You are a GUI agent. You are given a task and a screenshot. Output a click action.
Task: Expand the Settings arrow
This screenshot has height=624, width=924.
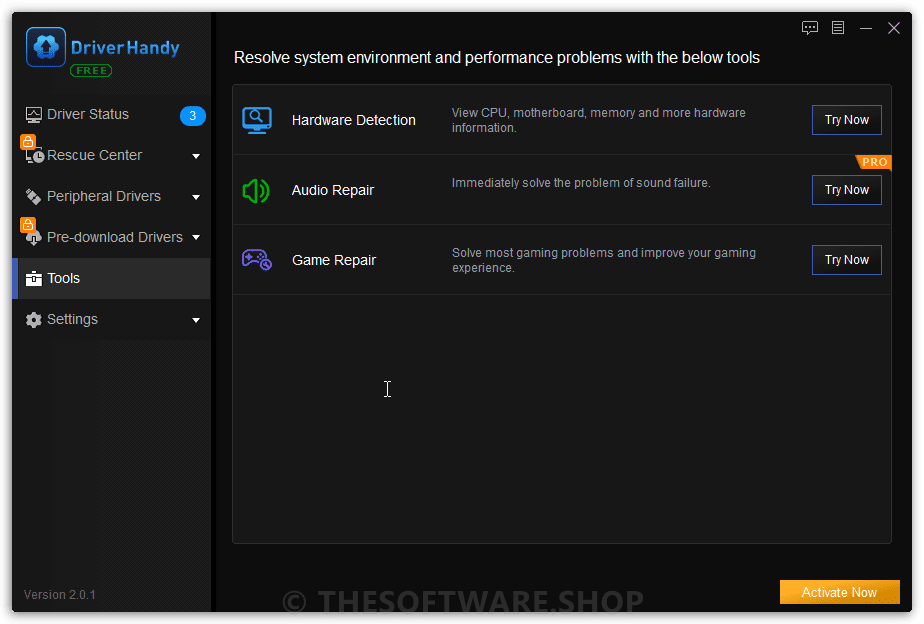(196, 321)
